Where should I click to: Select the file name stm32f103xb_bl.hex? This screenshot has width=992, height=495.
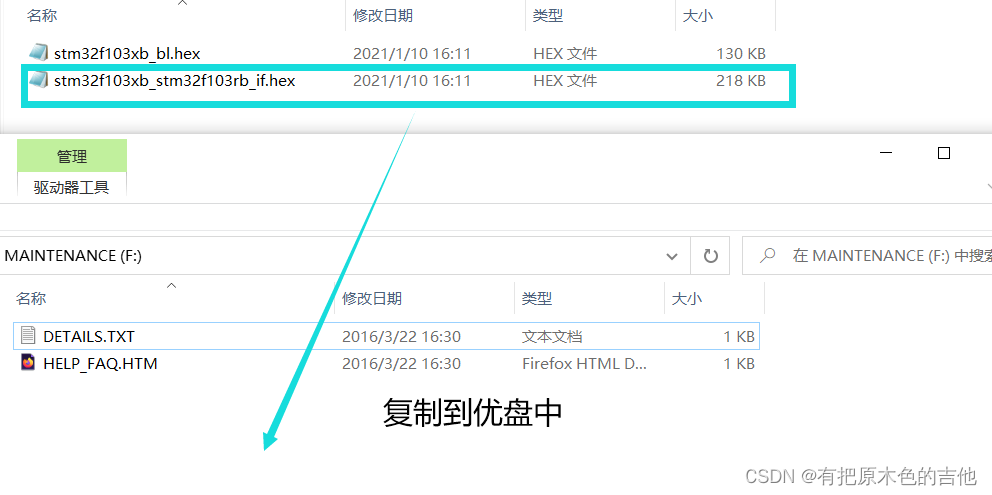[127, 53]
